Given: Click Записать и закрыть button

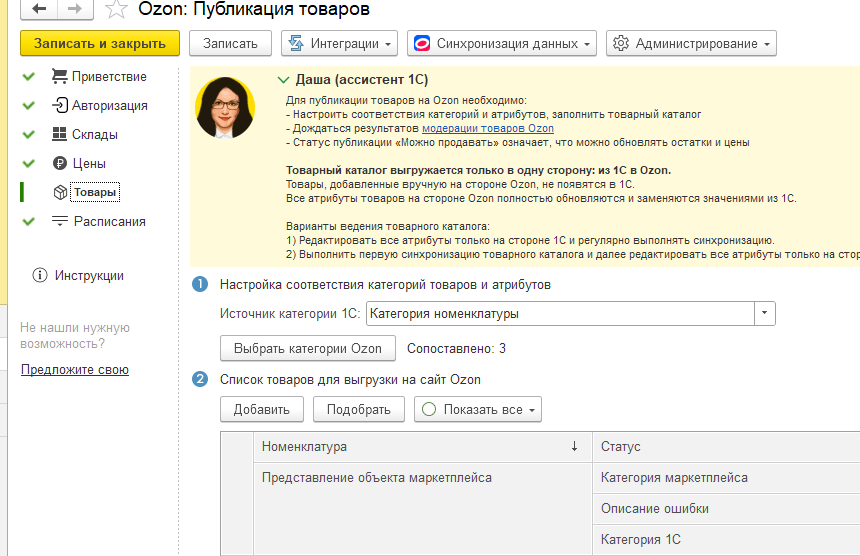Looking at the screenshot, I should (100, 43).
